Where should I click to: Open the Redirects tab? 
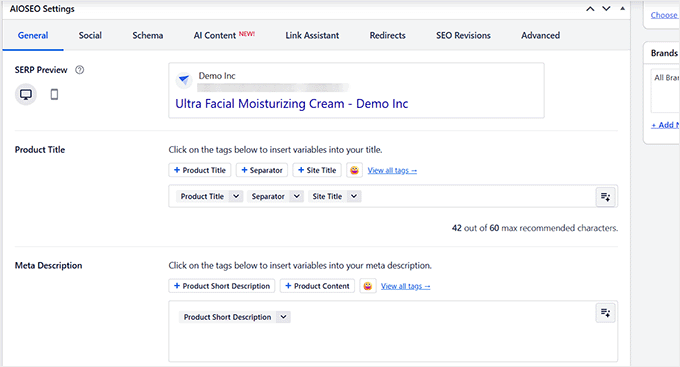pyautogui.click(x=388, y=36)
